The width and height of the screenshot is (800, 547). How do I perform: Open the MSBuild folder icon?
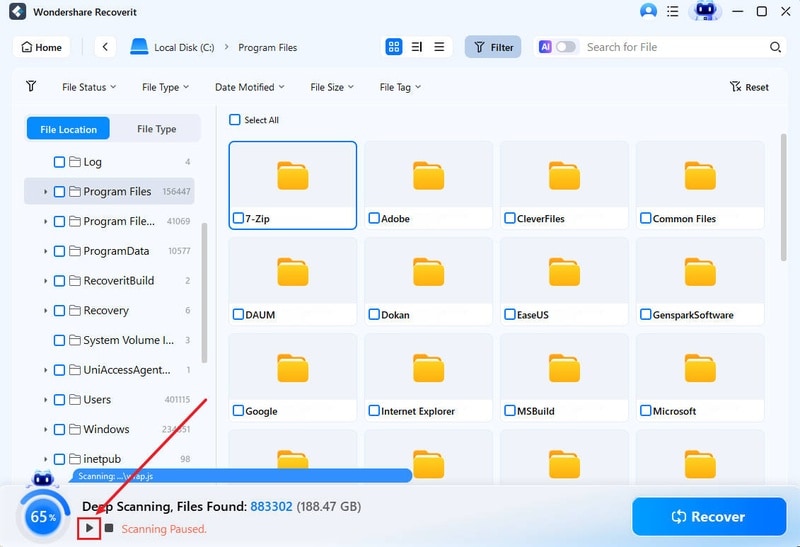coord(564,368)
